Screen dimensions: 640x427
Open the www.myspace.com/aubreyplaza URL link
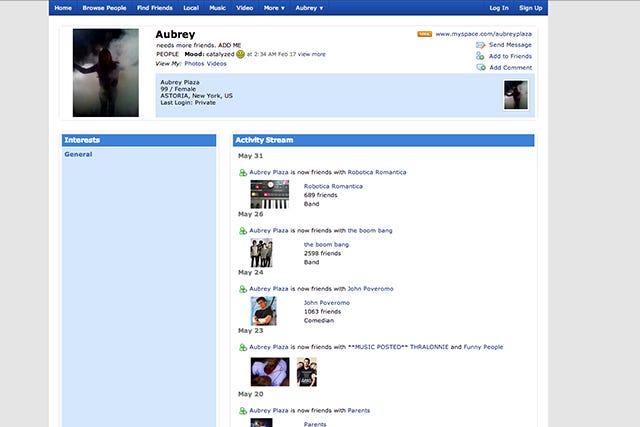point(484,34)
